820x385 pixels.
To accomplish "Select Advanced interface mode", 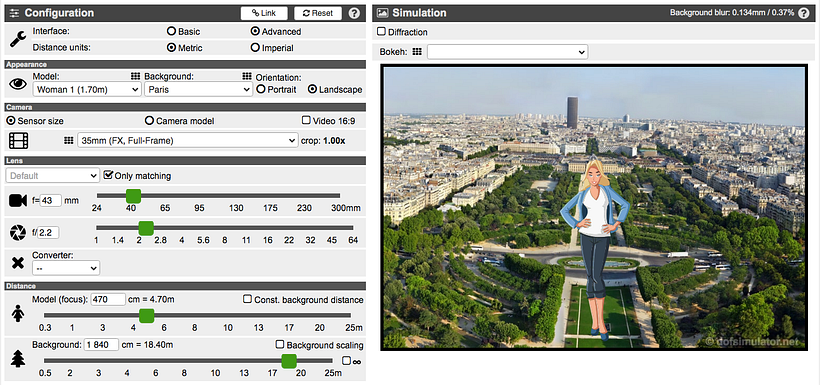I will 255,31.
